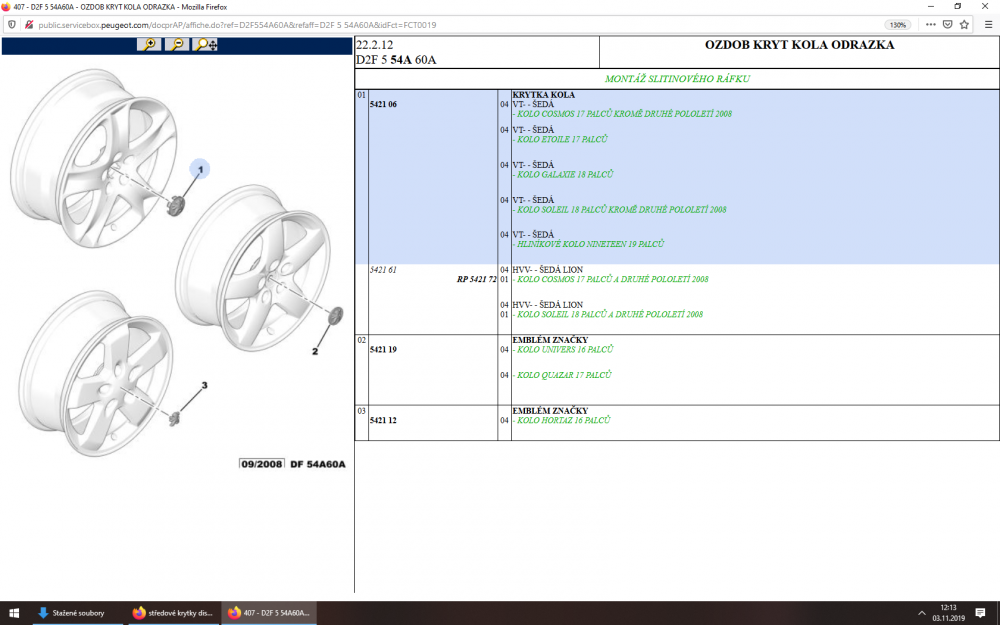
Task: Click part number 5421 61
Action: 383,270
